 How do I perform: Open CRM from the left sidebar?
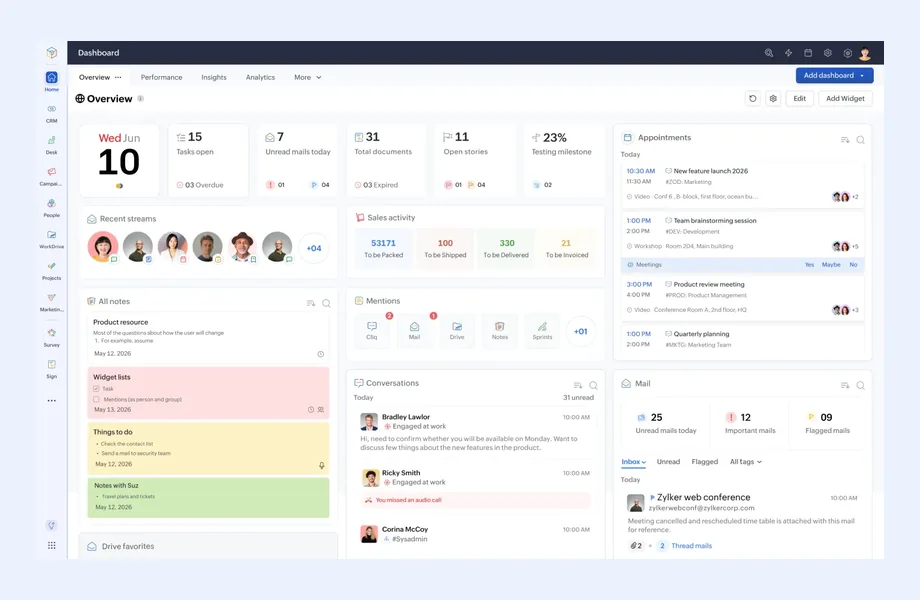pos(52,109)
